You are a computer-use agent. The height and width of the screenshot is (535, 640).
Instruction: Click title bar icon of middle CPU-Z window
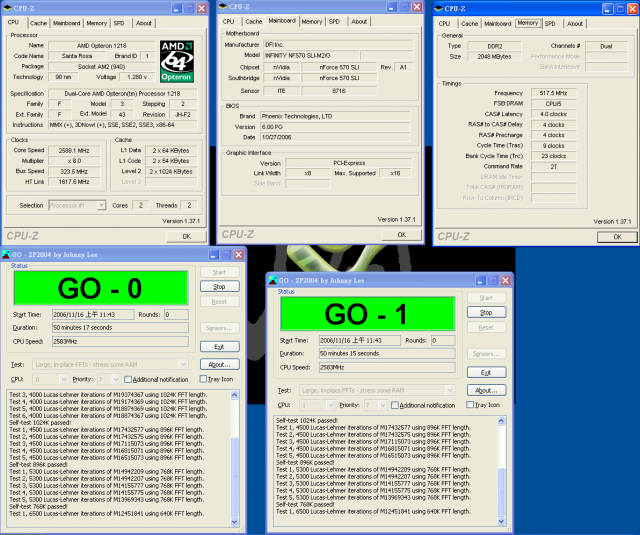(x=223, y=6)
